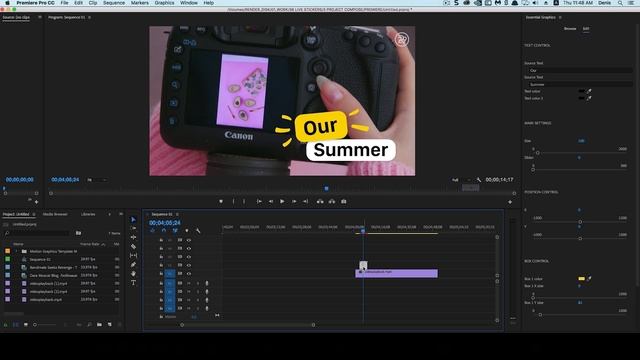Select the Hand tool

[133, 273]
